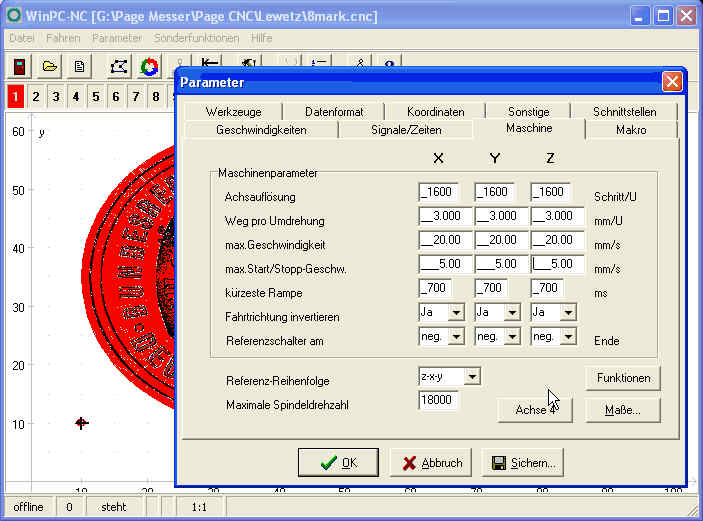Select tool number 5 in tool row
Screen dimensions: 703x521
(x=96, y=96)
